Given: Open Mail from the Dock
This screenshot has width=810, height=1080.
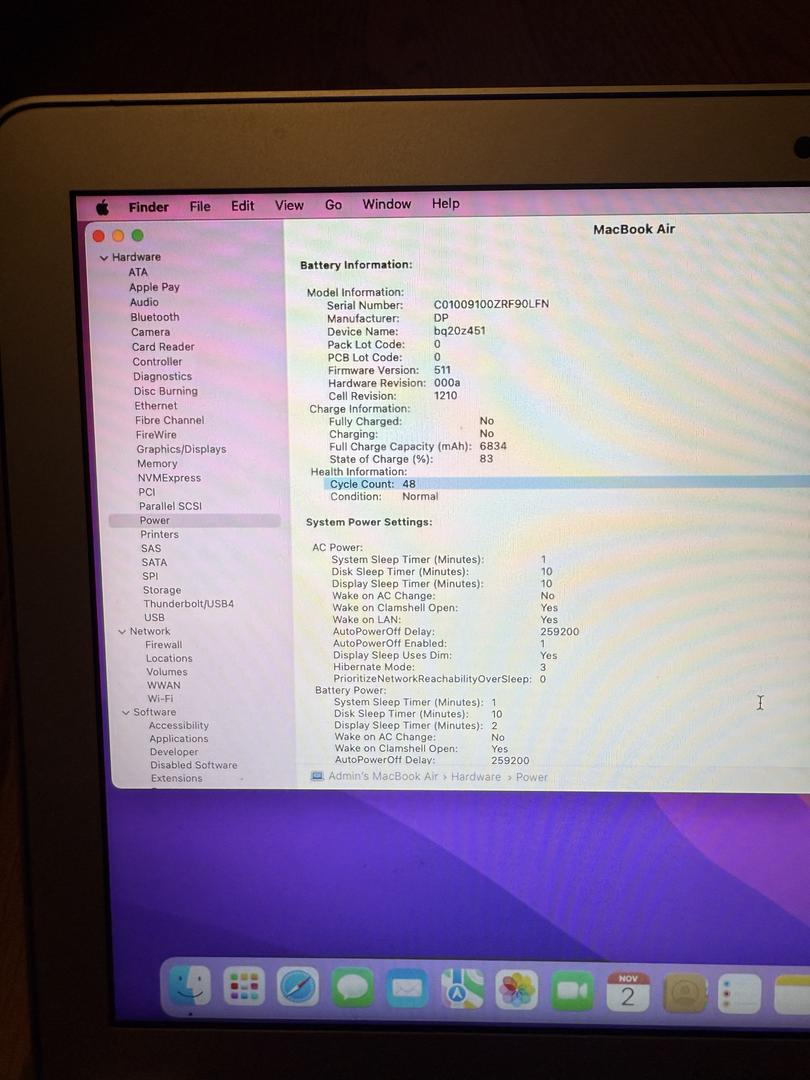Looking at the screenshot, I should 407,988.
